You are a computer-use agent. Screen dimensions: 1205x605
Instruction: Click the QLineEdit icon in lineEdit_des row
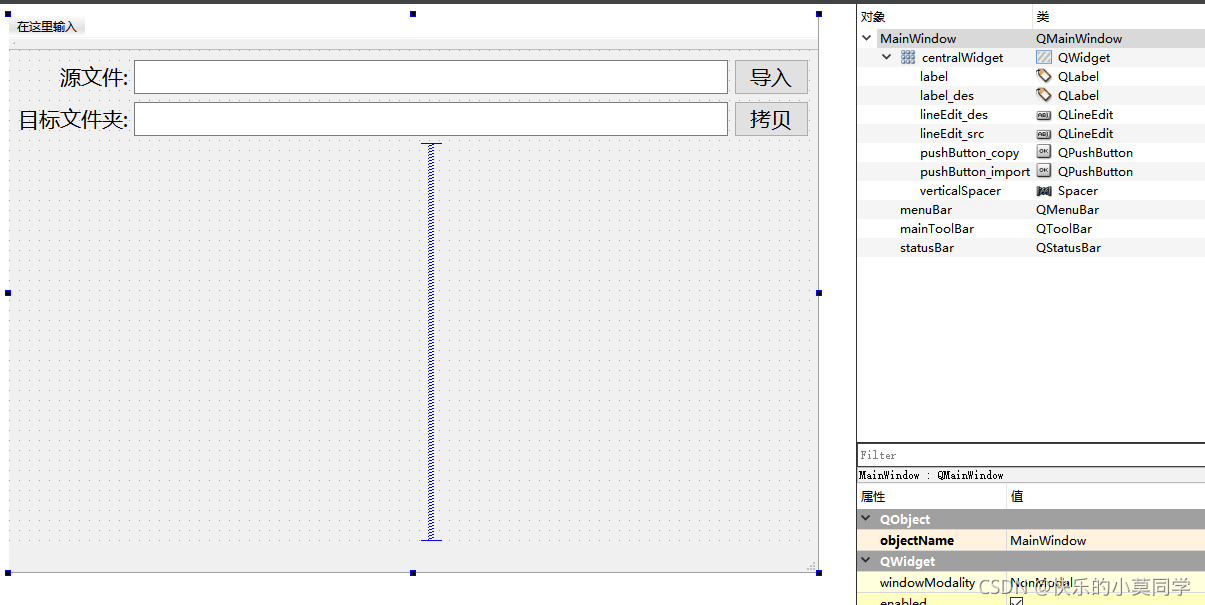(x=1044, y=115)
